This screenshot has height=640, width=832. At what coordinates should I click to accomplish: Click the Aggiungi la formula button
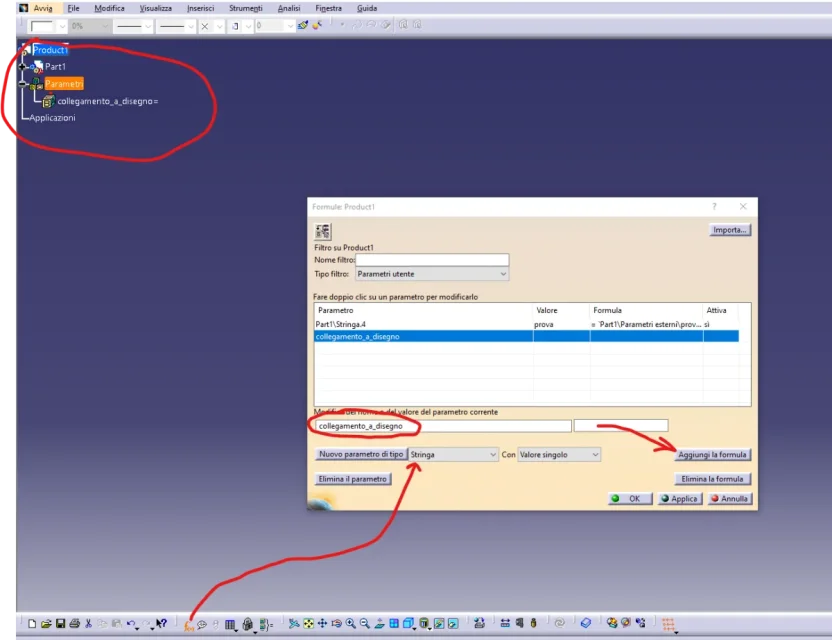pyautogui.click(x=712, y=455)
